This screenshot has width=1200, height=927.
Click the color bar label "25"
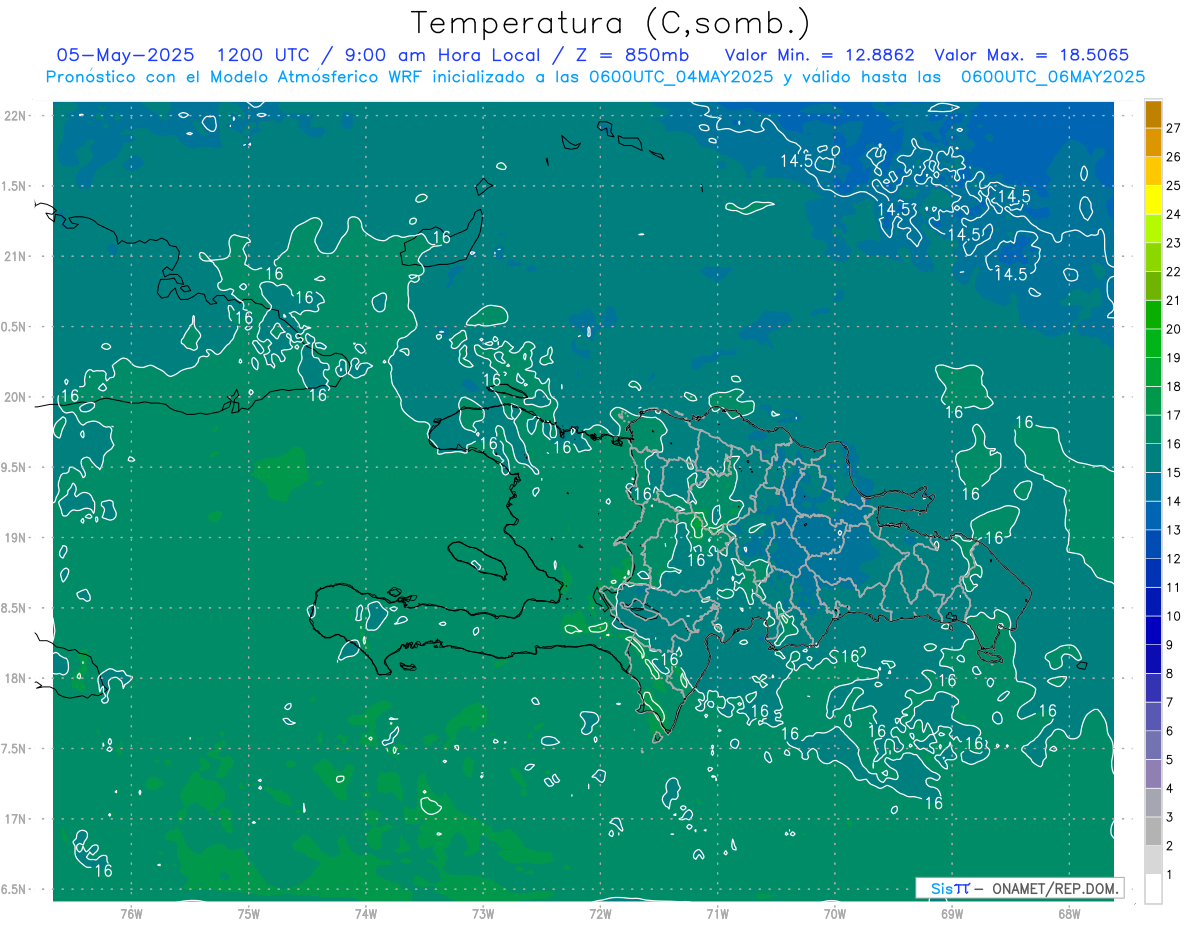point(1174,185)
